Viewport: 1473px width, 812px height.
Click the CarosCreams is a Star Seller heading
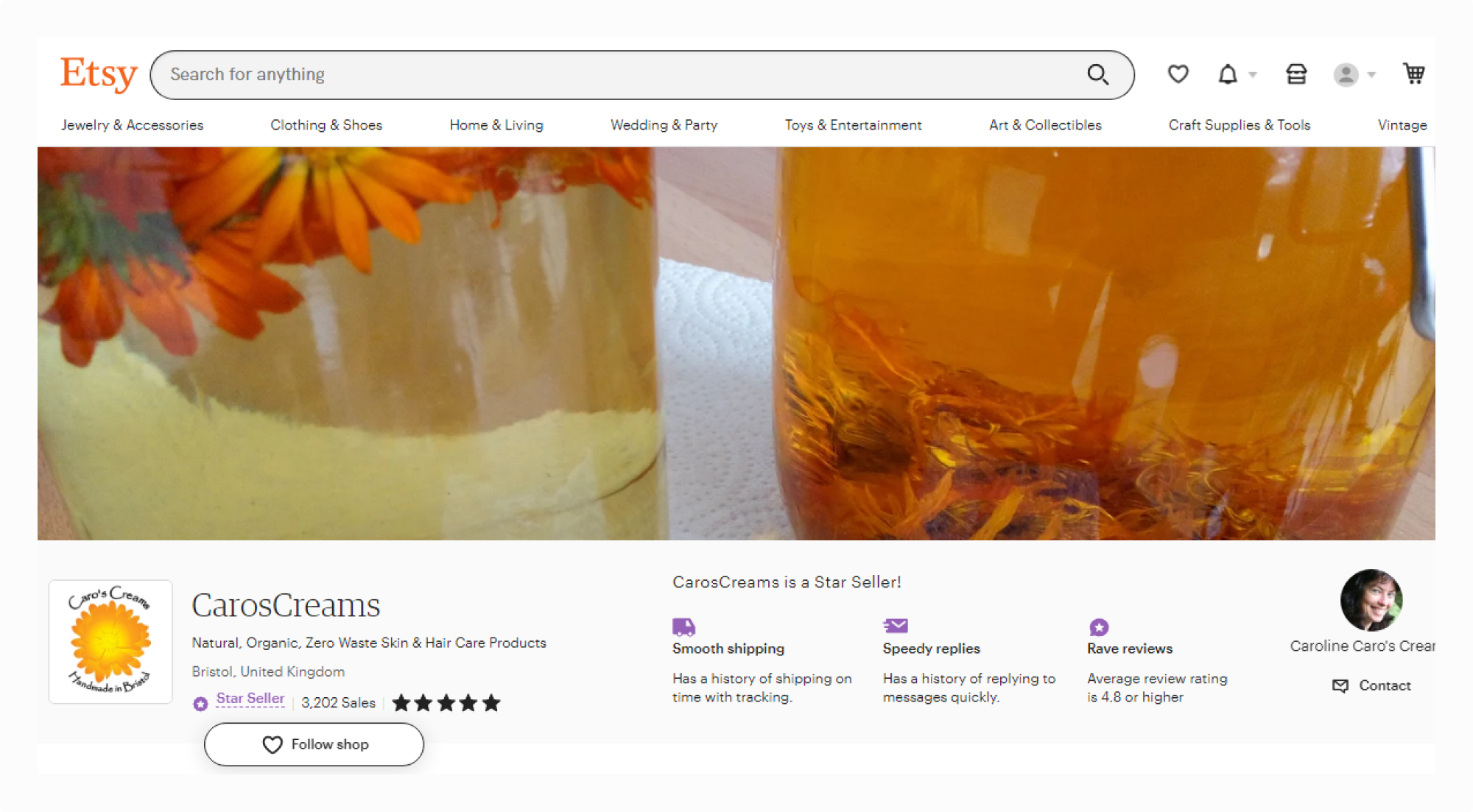click(787, 582)
